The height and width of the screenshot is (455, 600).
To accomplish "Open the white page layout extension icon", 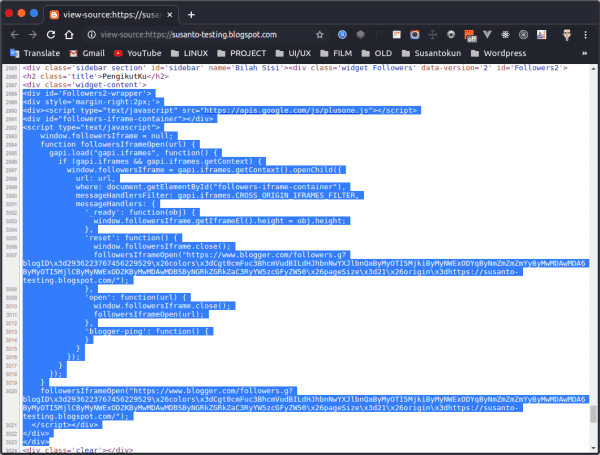I will coord(396,35).
